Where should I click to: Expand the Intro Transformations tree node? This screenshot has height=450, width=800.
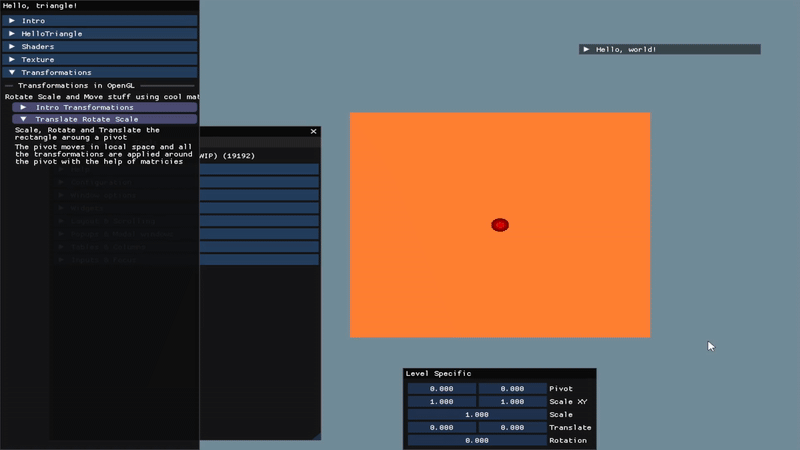[105, 107]
